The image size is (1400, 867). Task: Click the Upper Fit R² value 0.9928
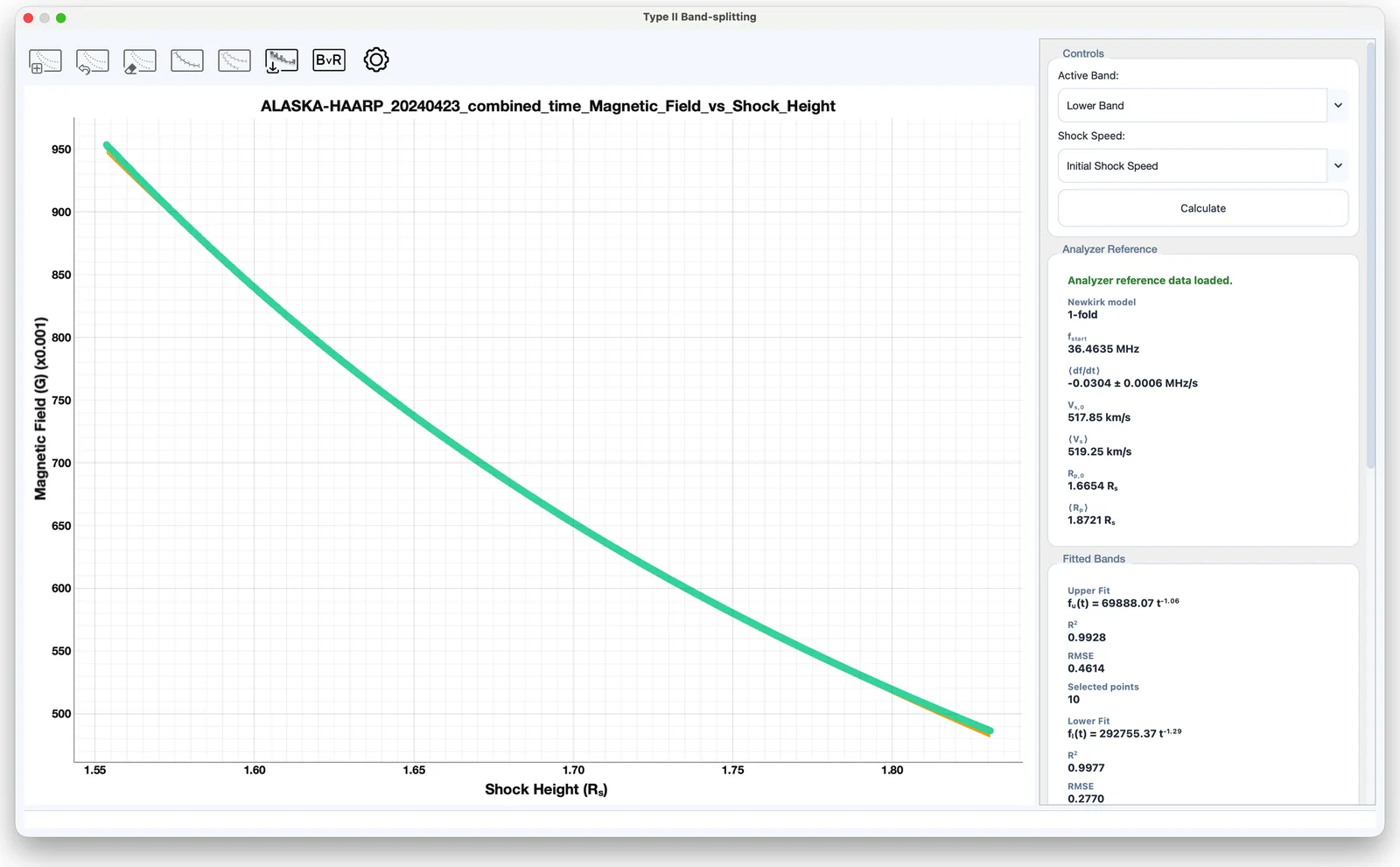point(1086,638)
